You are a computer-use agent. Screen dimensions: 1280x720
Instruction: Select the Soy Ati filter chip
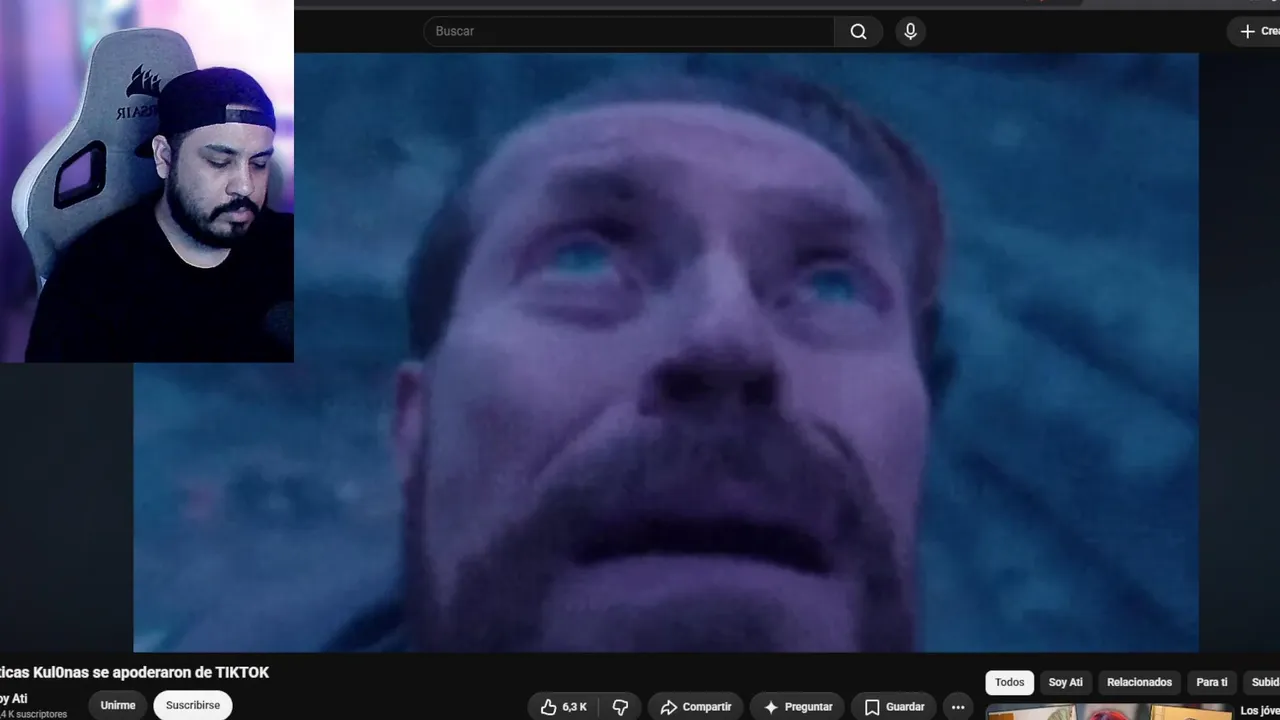pyautogui.click(x=1066, y=682)
